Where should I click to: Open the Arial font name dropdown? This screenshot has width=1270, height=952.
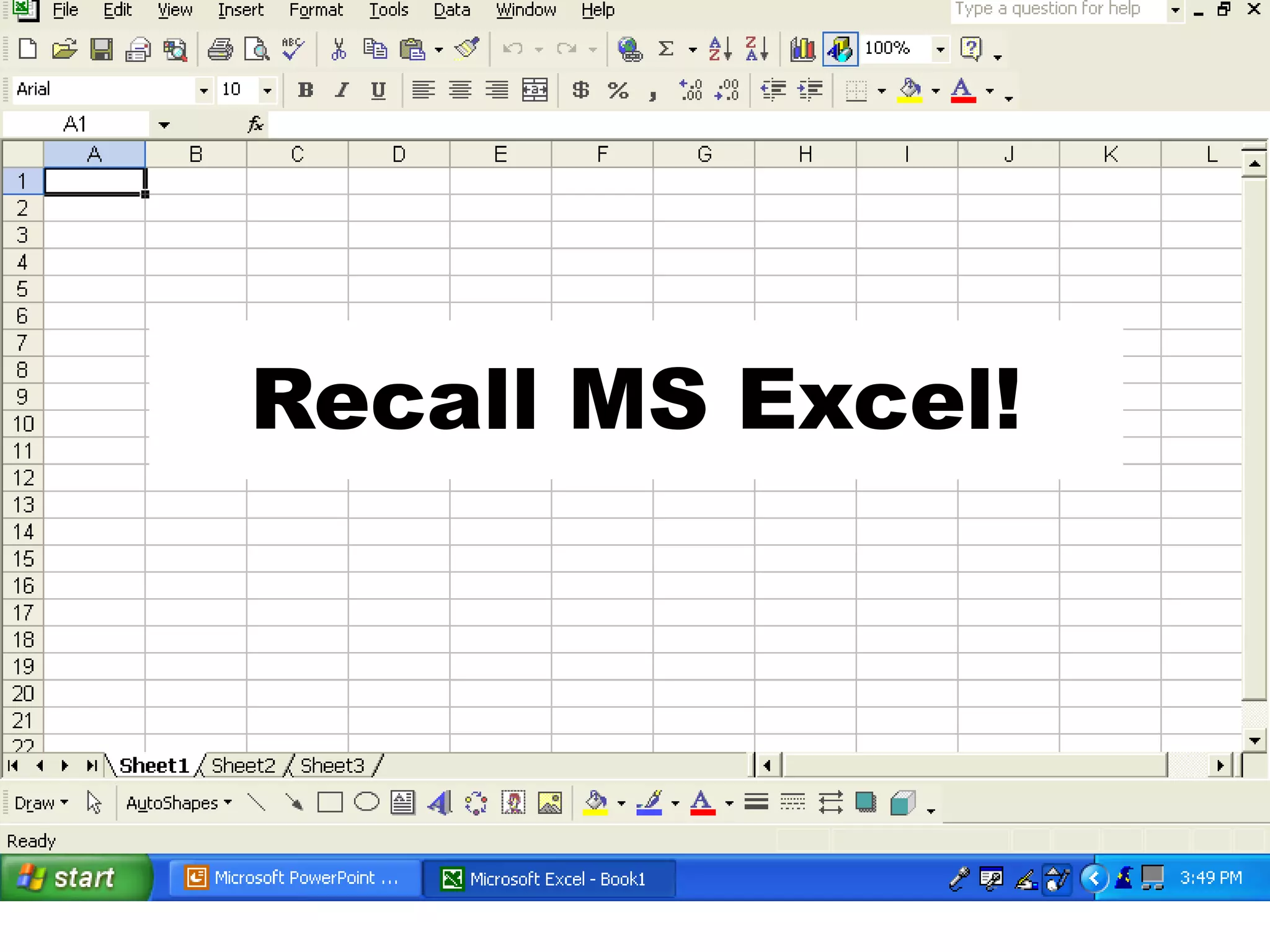pyautogui.click(x=203, y=90)
